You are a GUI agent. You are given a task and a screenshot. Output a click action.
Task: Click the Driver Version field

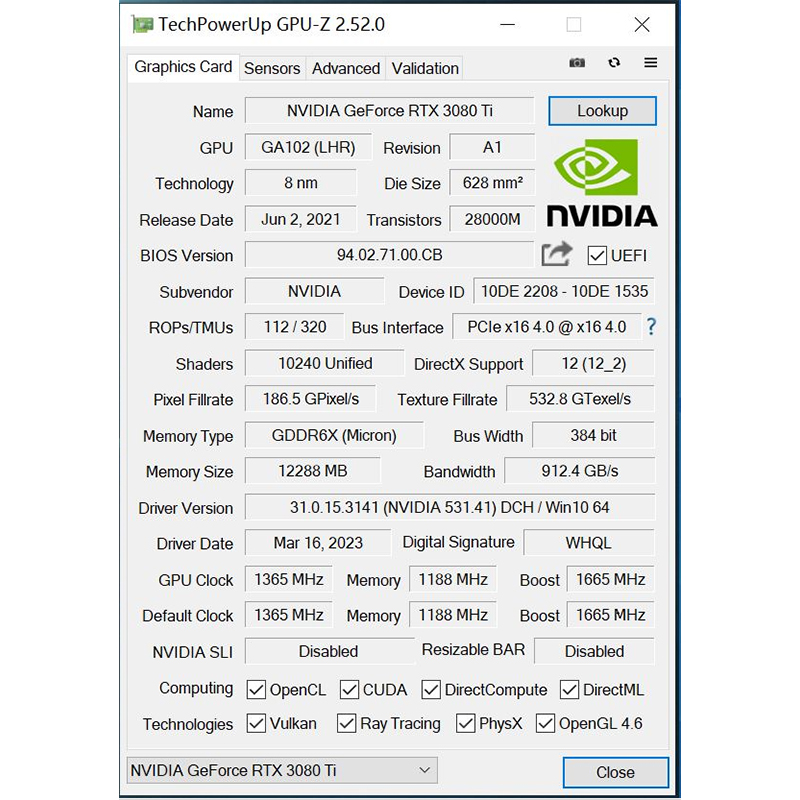[x=449, y=507]
